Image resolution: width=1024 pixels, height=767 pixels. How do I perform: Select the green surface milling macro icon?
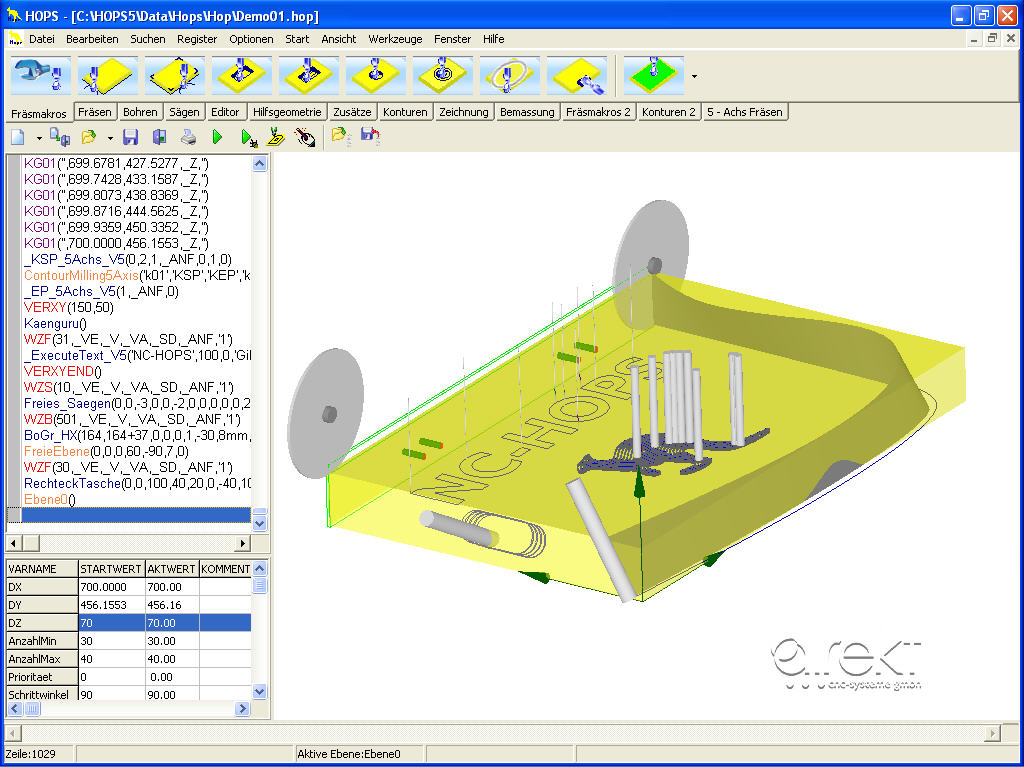[x=654, y=76]
